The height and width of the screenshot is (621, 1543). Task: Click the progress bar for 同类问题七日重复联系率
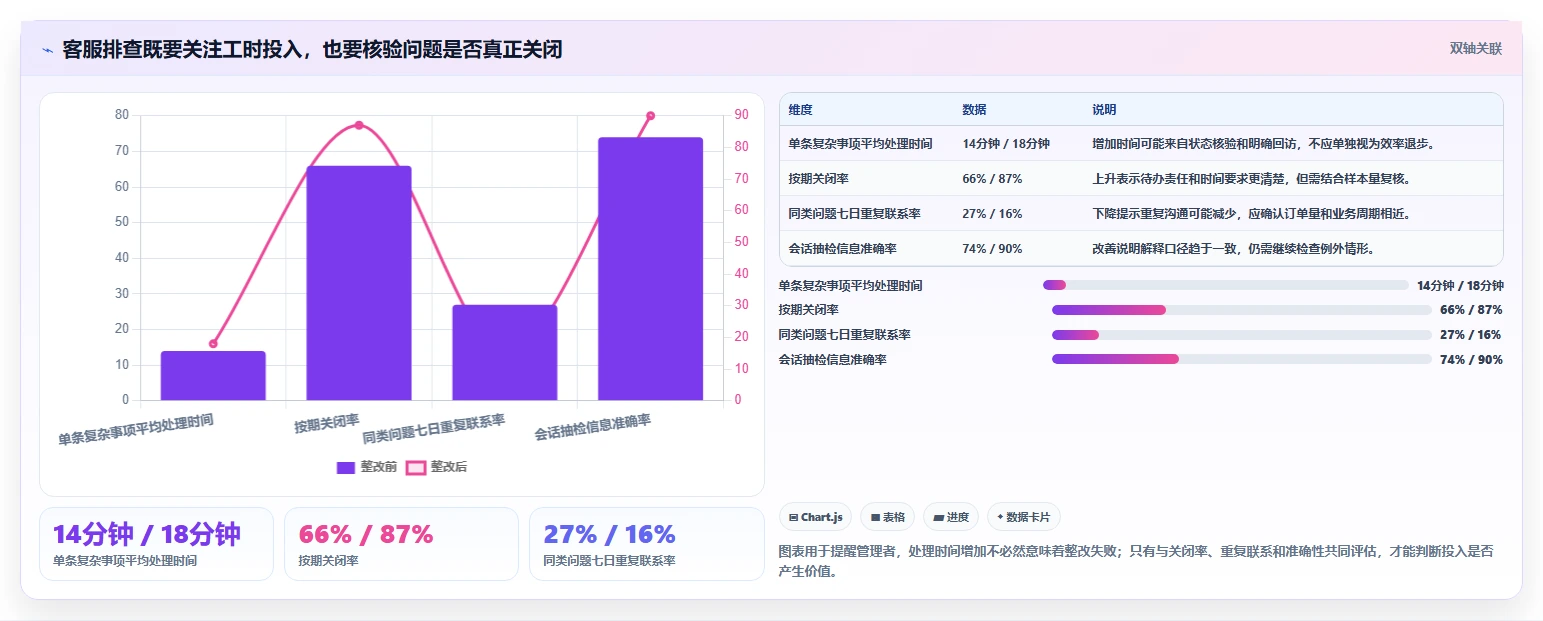[x=1241, y=334]
